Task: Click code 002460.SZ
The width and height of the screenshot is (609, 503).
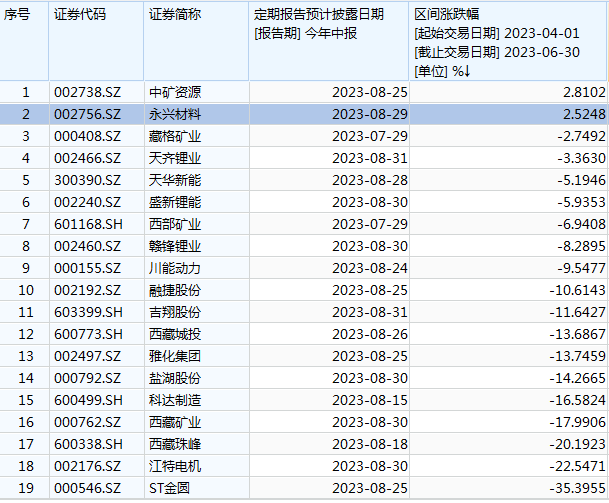Action: 88,246
